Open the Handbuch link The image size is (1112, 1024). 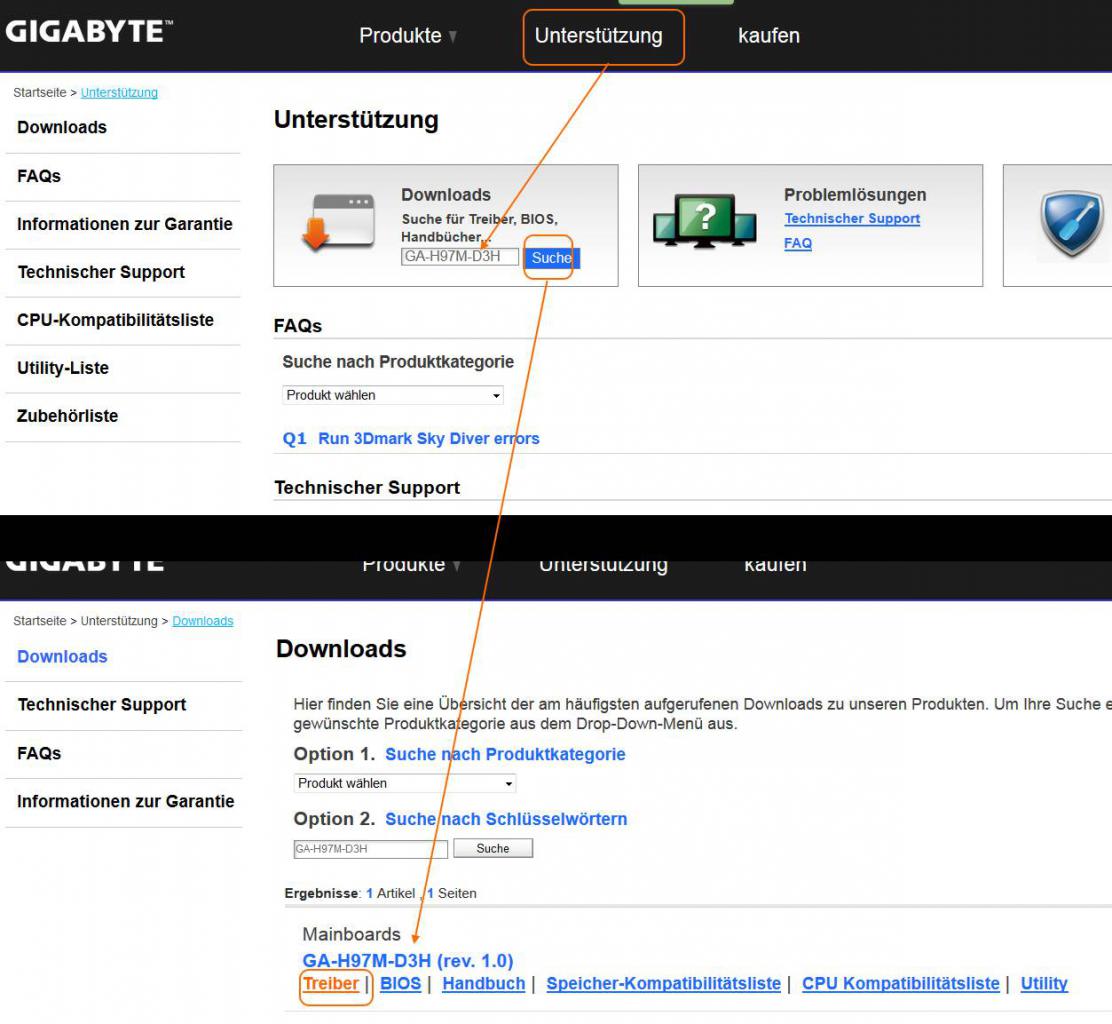tap(484, 984)
